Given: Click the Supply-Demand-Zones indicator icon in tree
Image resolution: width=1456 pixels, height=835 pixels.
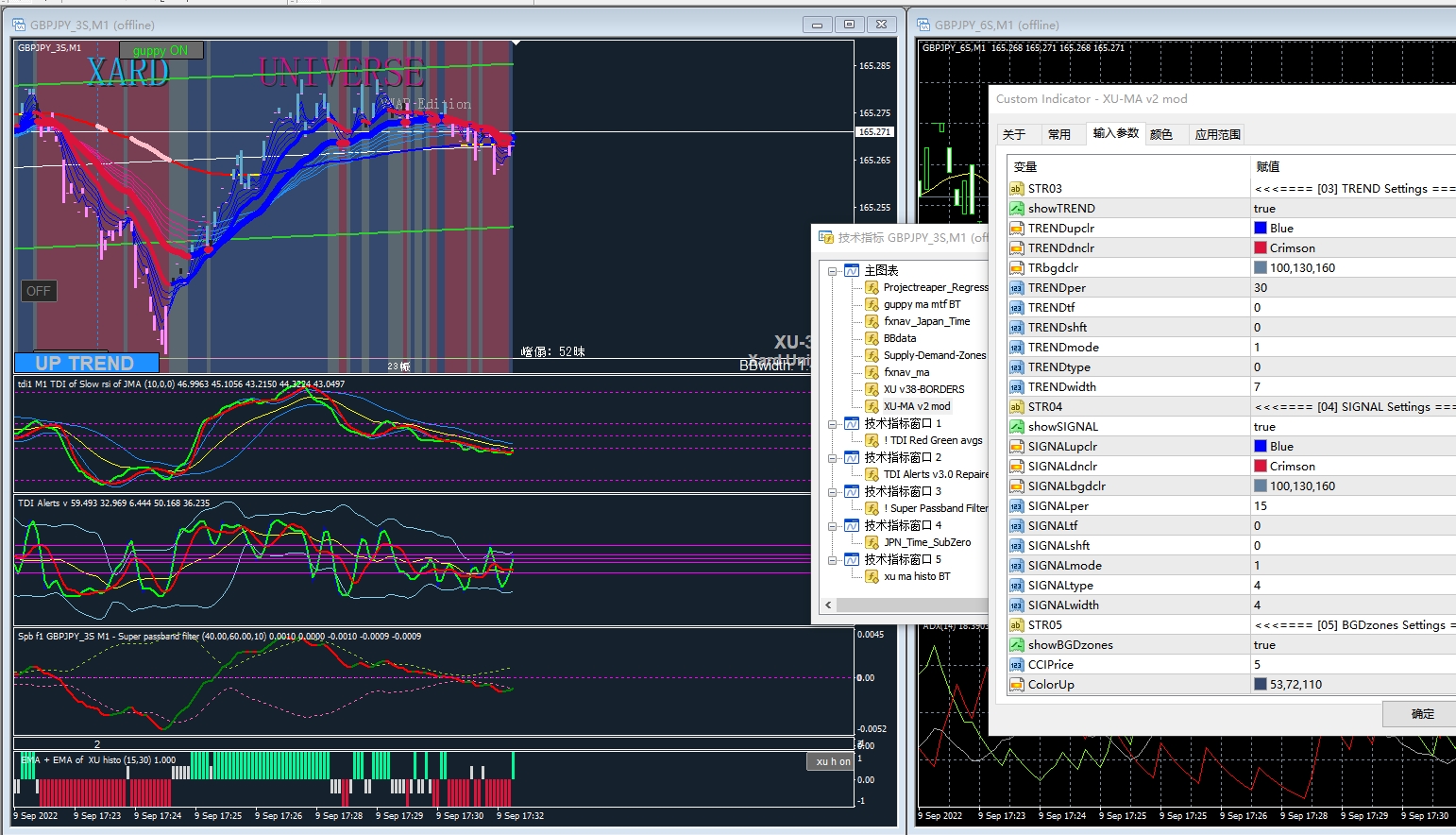Looking at the screenshot, I should (872, 355).
